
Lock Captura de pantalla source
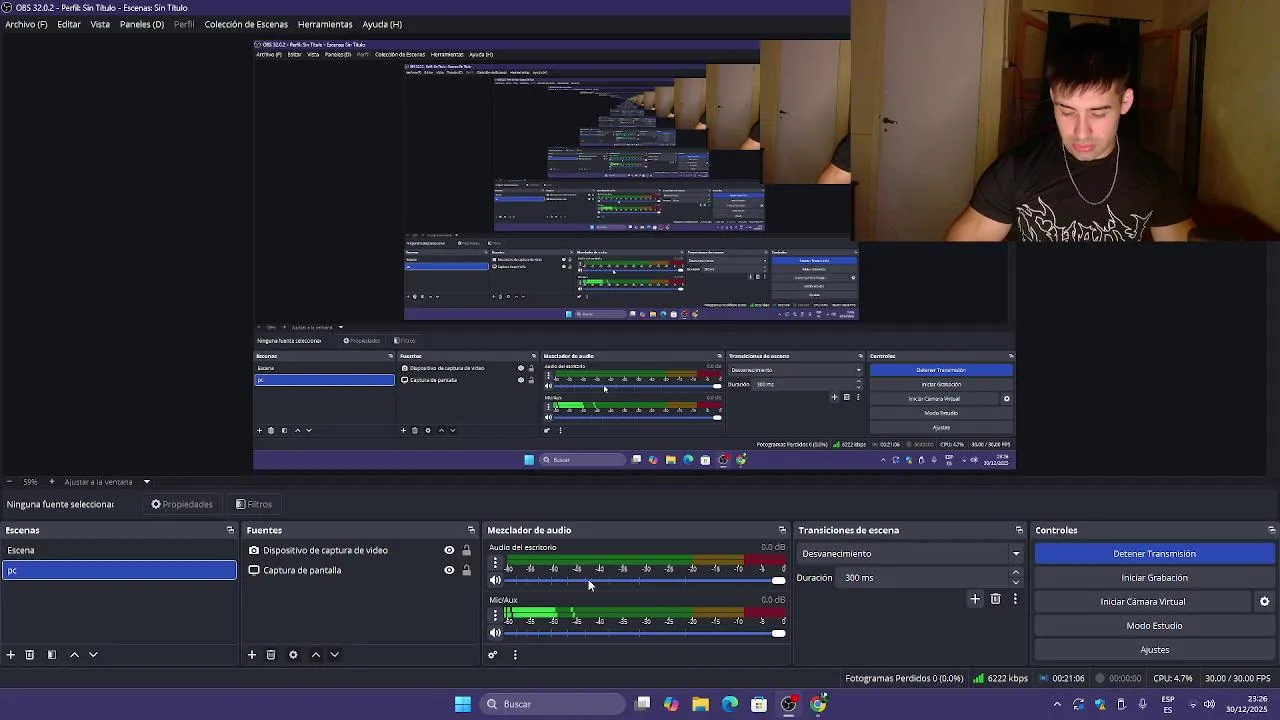(x=466, y=570)
